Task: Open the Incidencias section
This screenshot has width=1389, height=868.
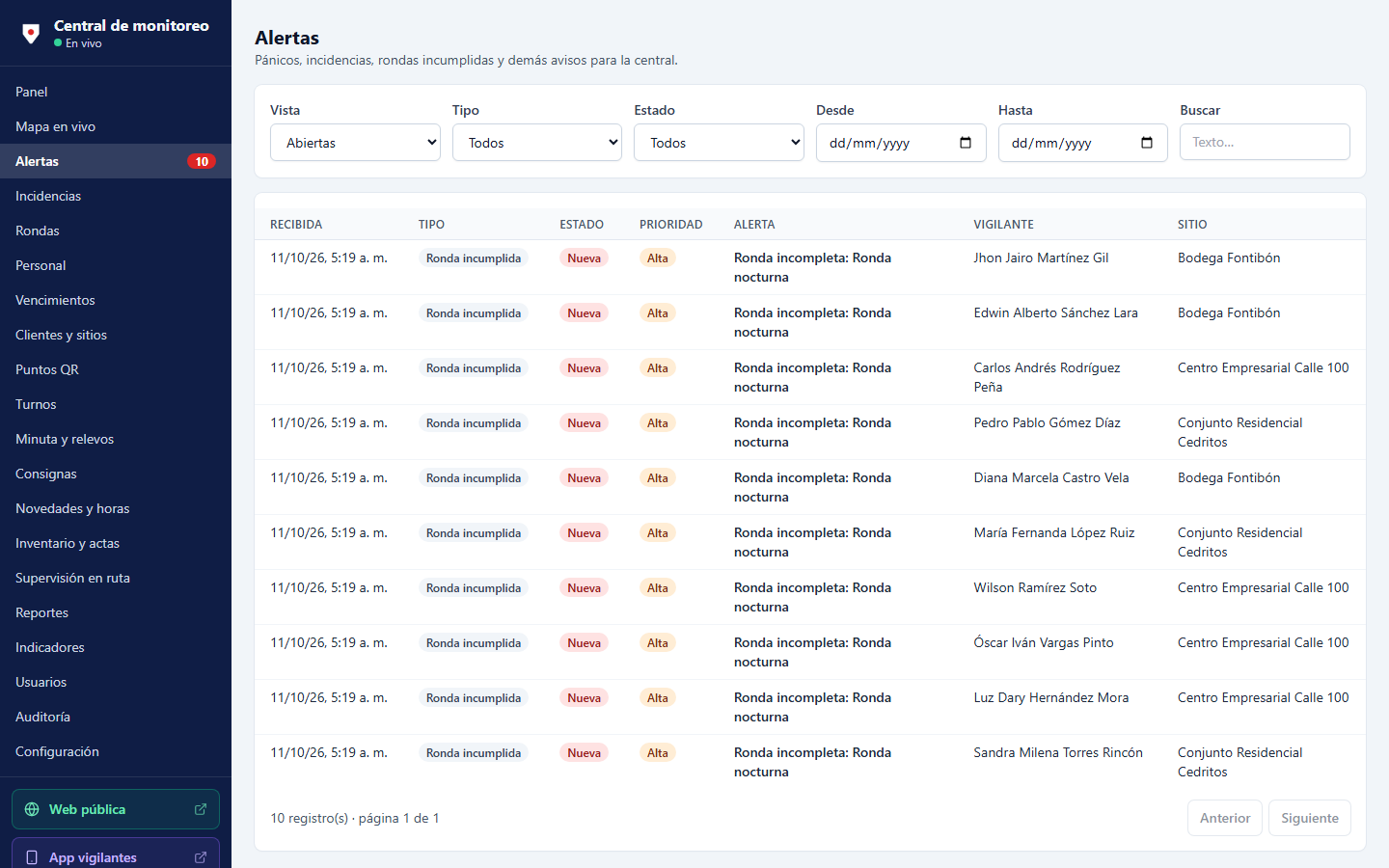Action: 116,196
